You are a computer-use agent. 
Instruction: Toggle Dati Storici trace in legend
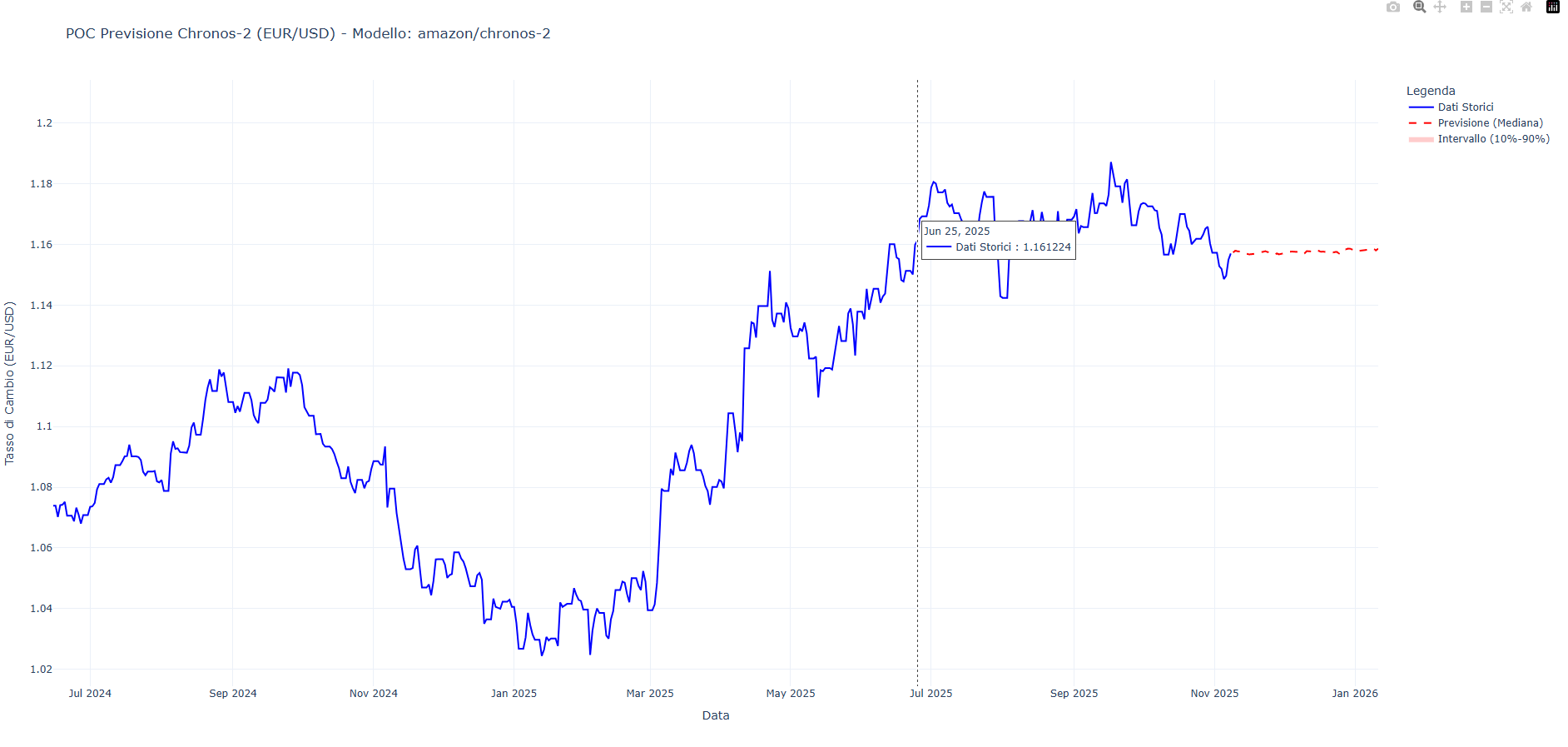click(1466, 107)
